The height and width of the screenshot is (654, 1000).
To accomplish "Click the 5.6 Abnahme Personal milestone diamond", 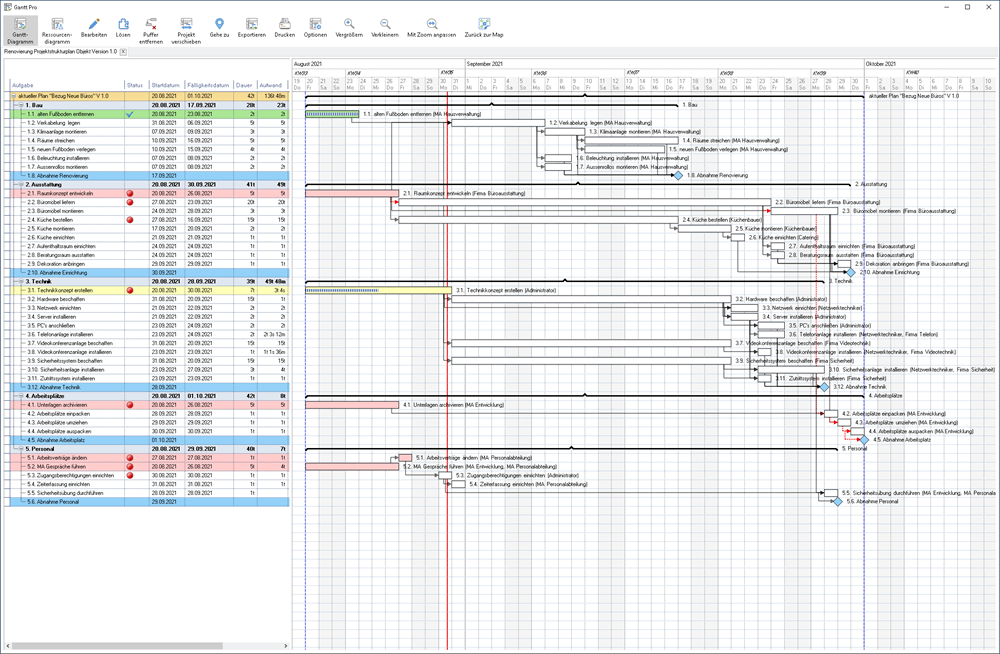I will pos(837,502).
